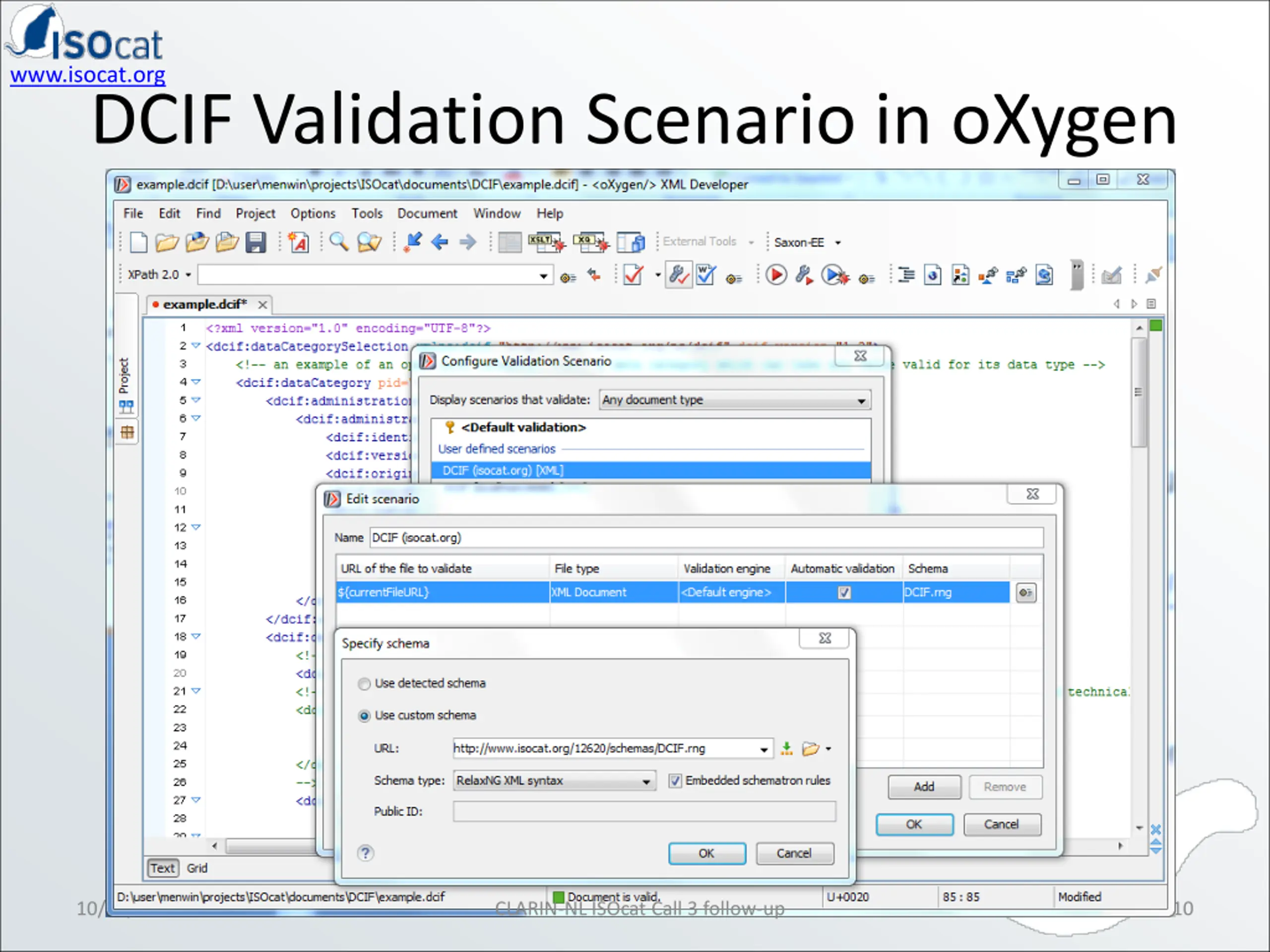
Task: Open the Validate button dropdown arrow
Action: [x=657, y=275]
